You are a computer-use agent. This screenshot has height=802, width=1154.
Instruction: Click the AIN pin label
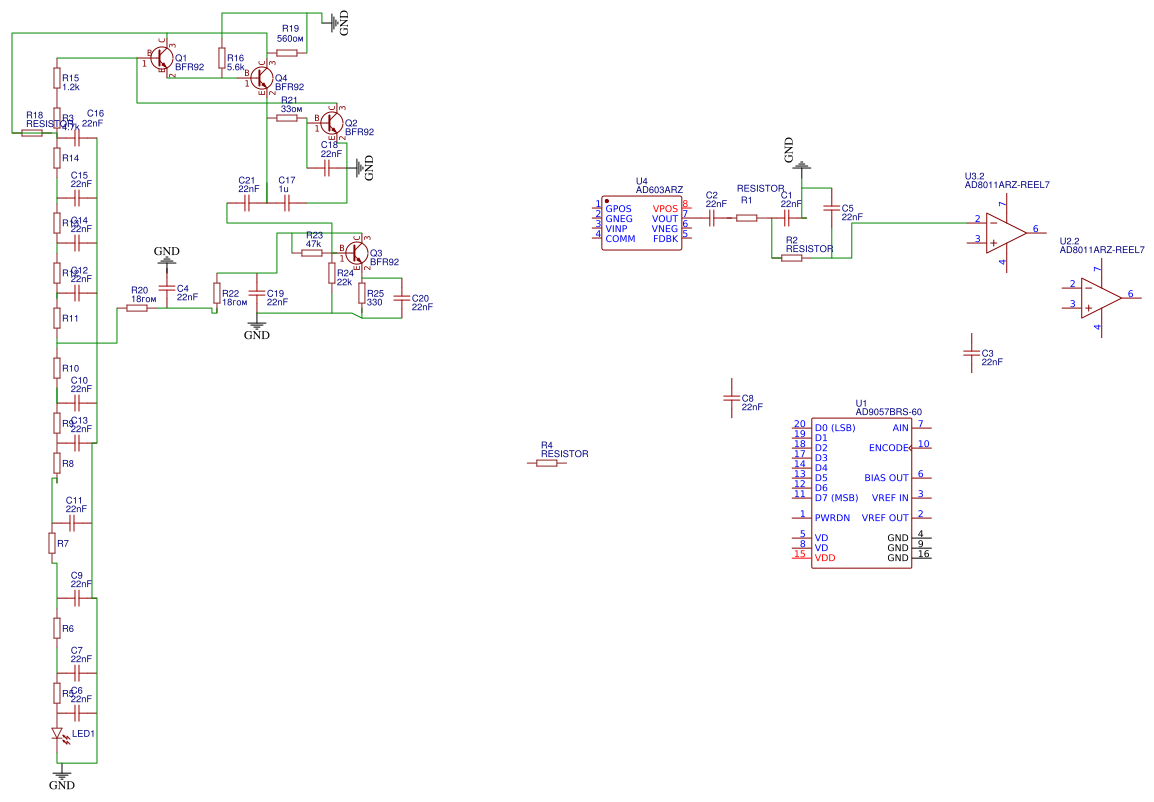point(901,428)
